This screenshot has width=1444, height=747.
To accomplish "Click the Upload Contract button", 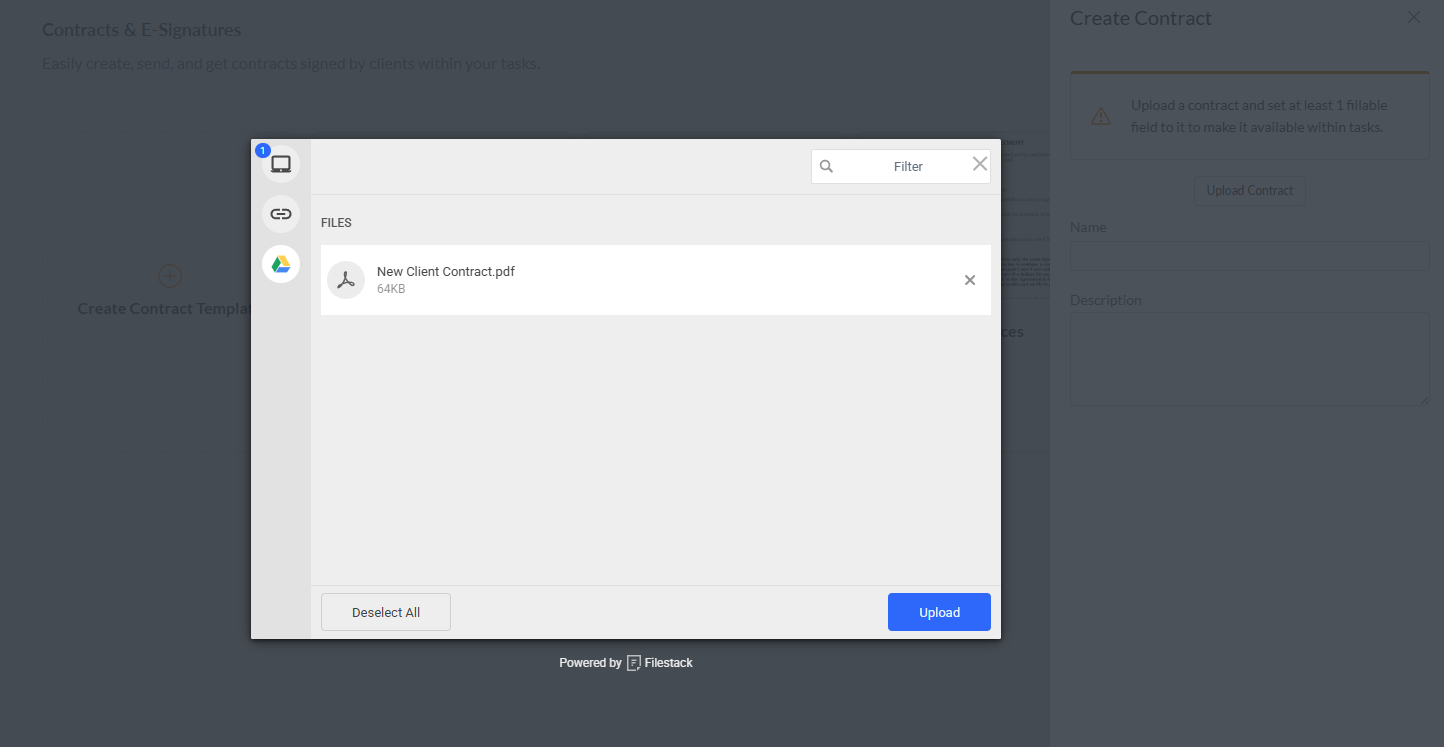I will [1249, 191].
